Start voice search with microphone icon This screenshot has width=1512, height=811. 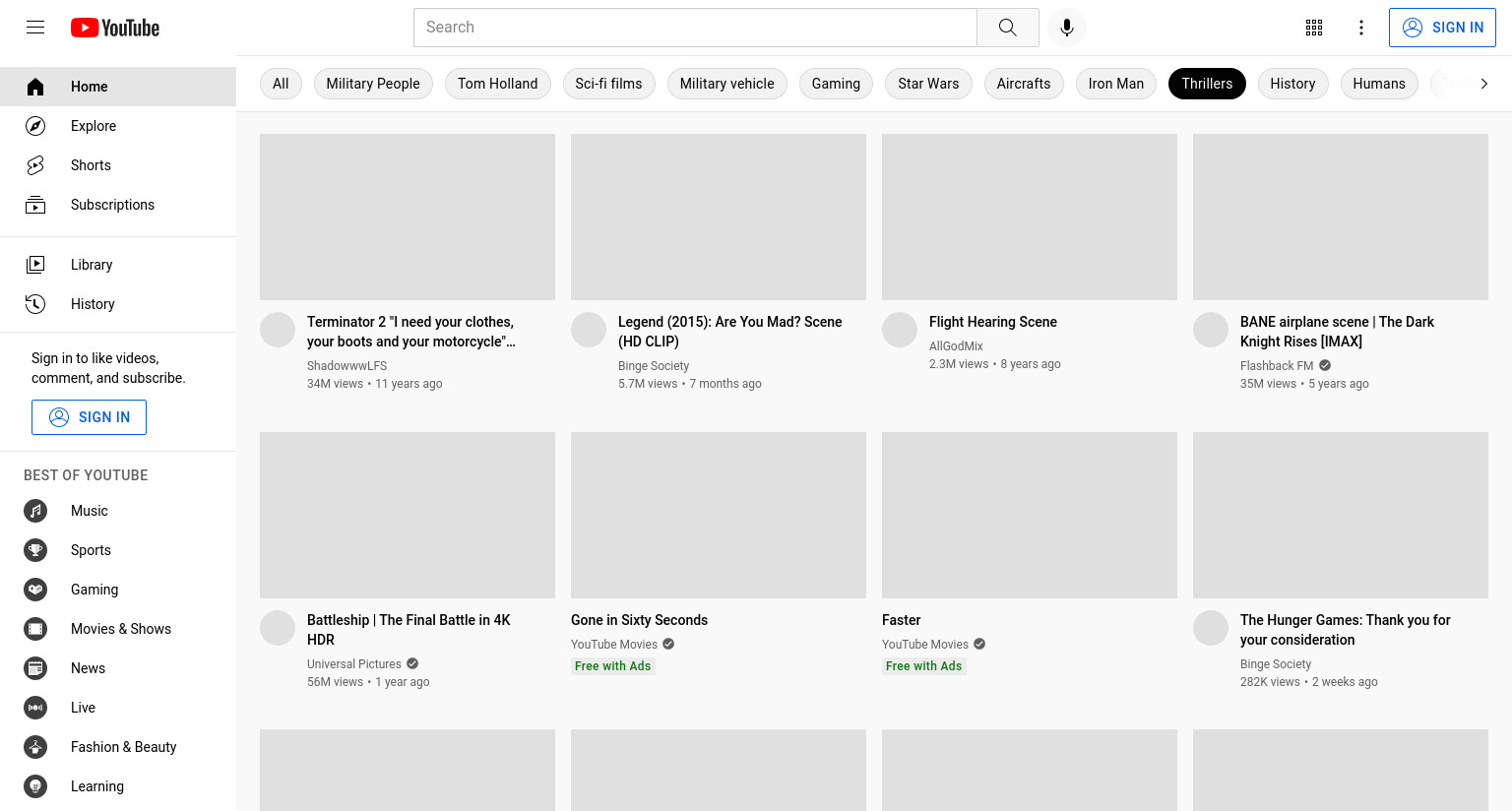pyautogui.click(x=1067, y=28)
